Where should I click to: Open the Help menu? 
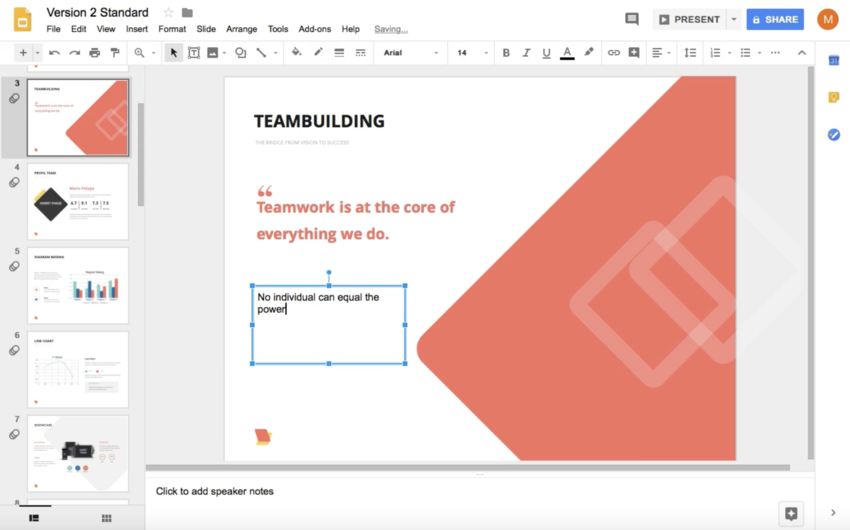pos(350,29)
